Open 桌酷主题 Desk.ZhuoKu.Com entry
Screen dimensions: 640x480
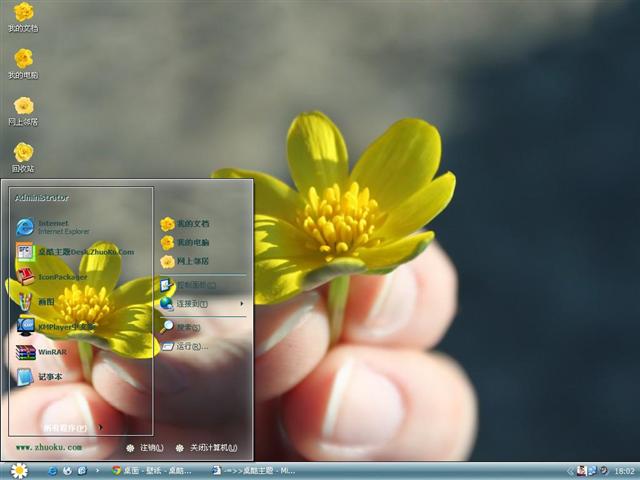coord(75,252)
